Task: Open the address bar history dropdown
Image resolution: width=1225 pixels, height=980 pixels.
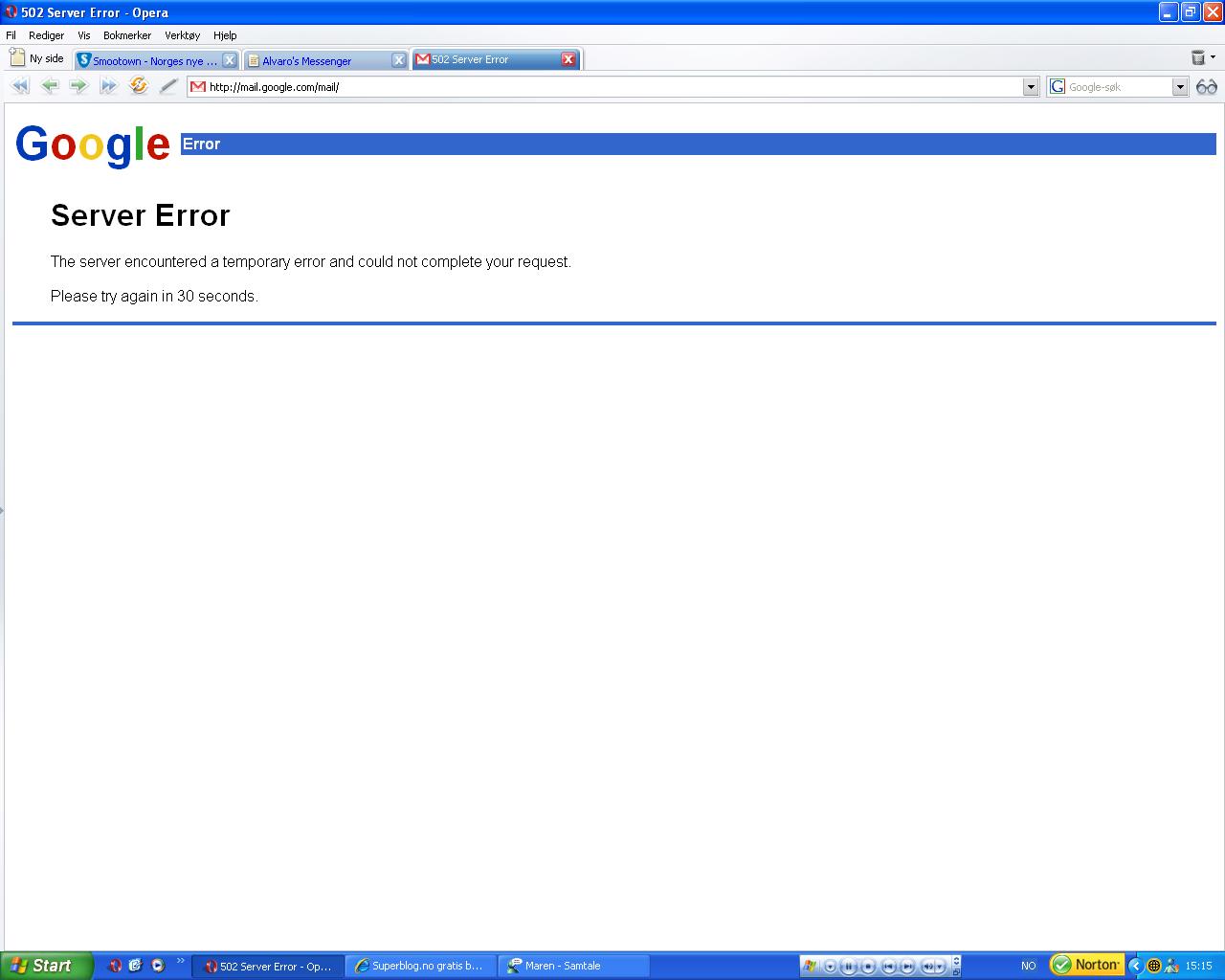Action: click(1031, 86)
